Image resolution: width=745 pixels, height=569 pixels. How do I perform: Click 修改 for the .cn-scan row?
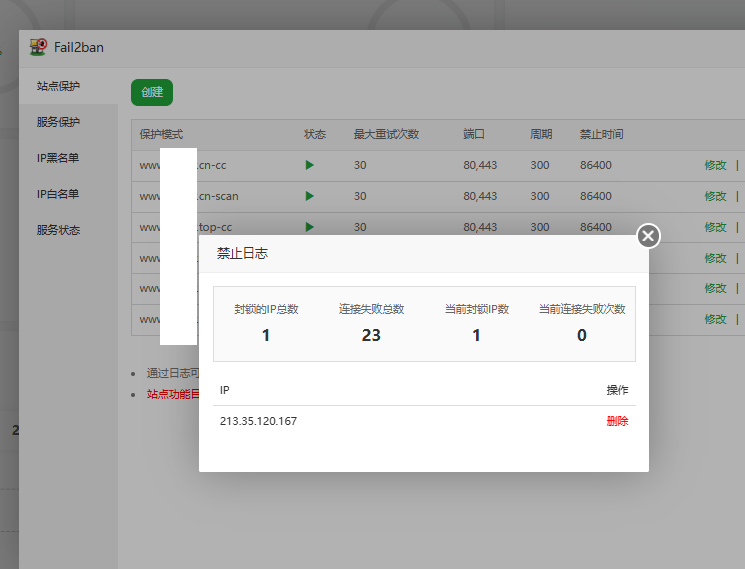[716, 196]
